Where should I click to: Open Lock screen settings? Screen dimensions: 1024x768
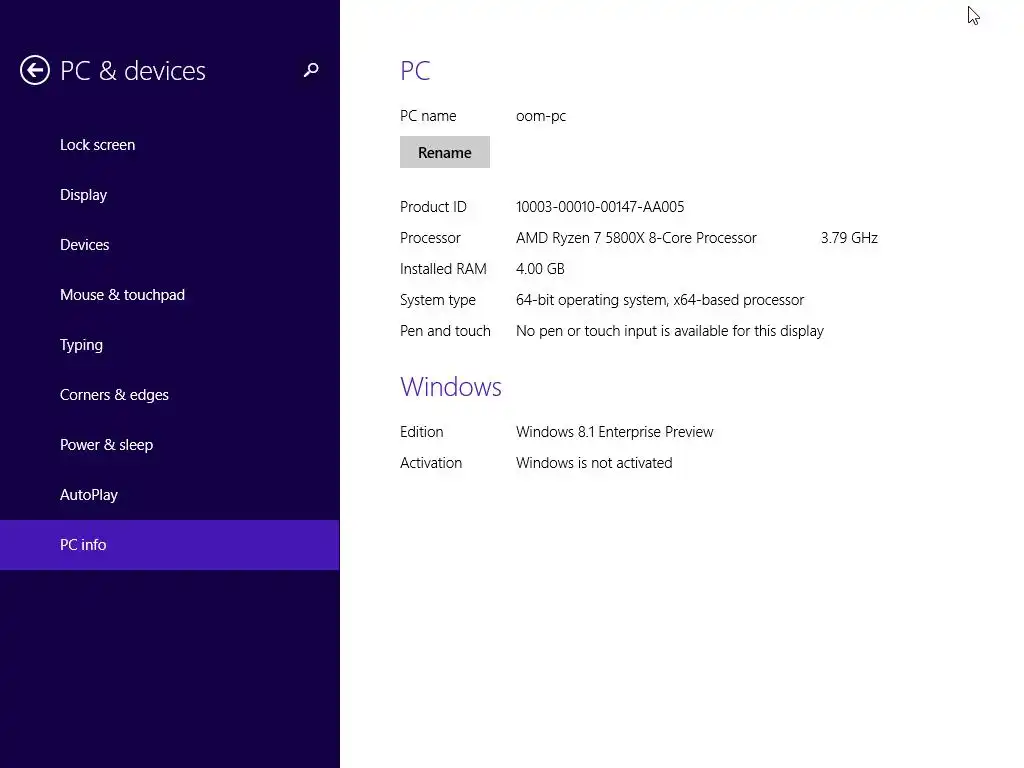[170, 145]
